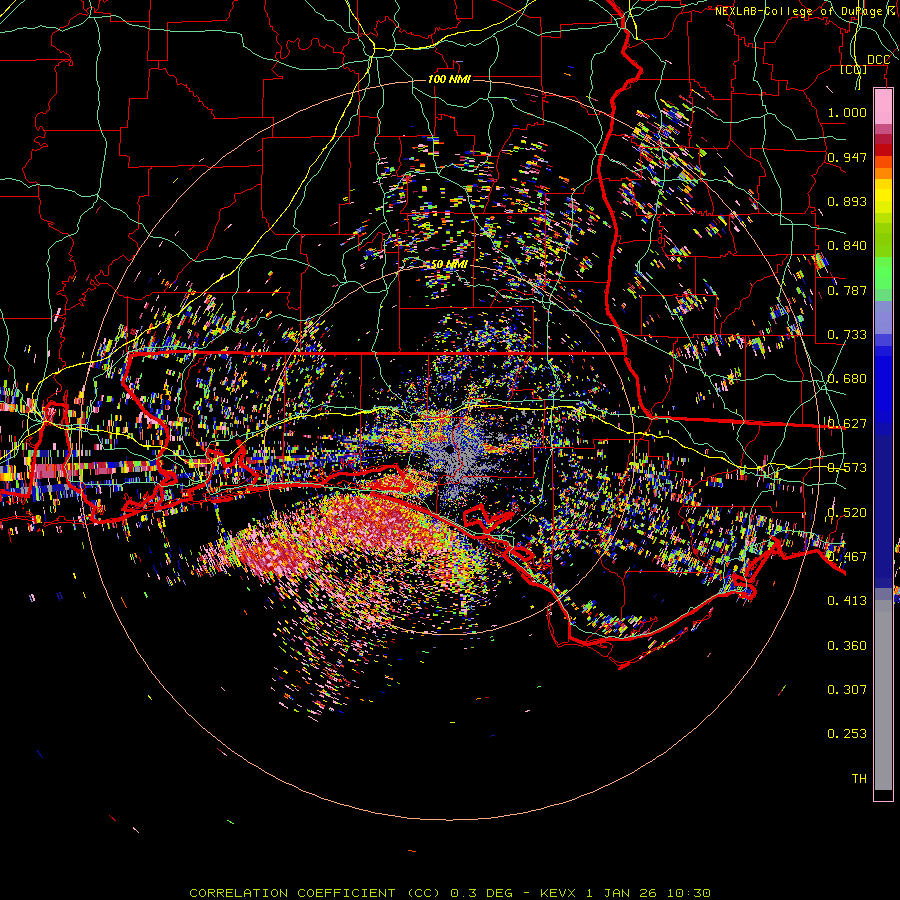Viewport: 900px width, 900px height.
Task: Click the "100 NMI" range ring label
Action: (x=449, y=79)
